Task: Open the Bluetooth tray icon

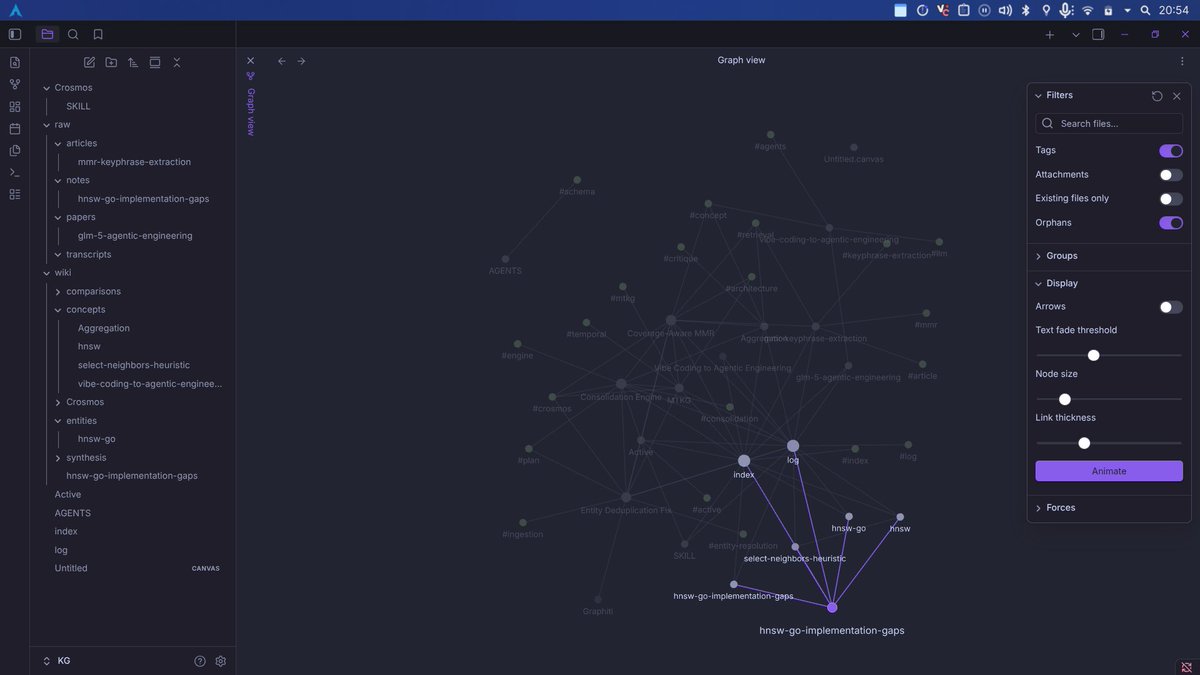Action: [x=1025, y=10]
